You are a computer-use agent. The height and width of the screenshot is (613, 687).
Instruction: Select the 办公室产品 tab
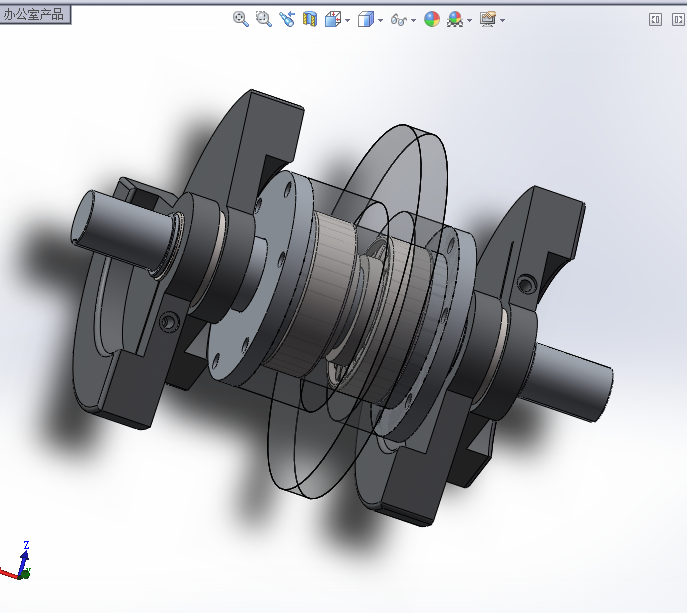(x=35, y=15)
